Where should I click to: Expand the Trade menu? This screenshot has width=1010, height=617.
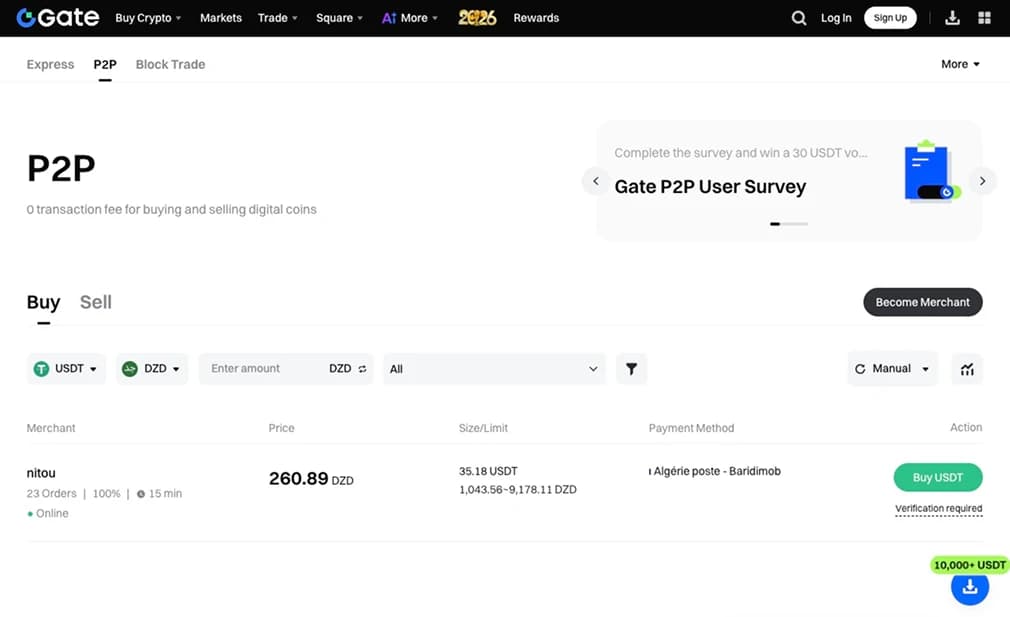point(278,18)
